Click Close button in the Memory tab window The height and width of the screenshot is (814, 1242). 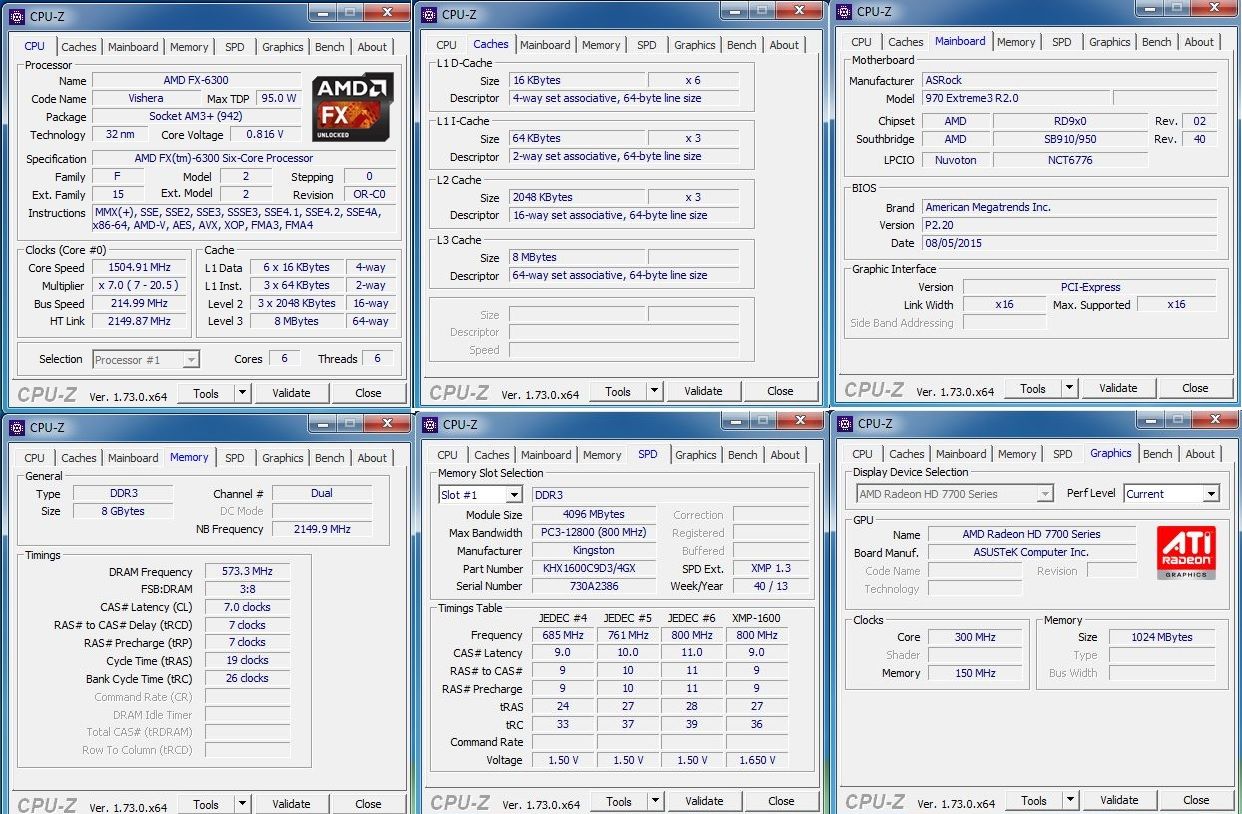(x=368, y=804)
